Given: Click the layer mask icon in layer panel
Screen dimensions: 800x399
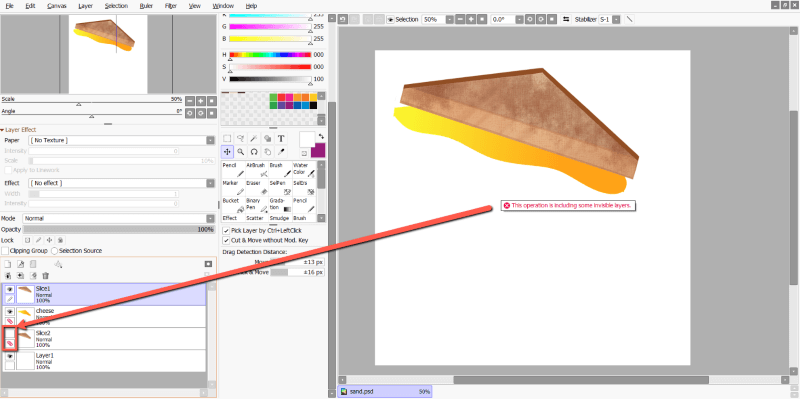Looking at the screenshot, I should [x=208, y=264].
